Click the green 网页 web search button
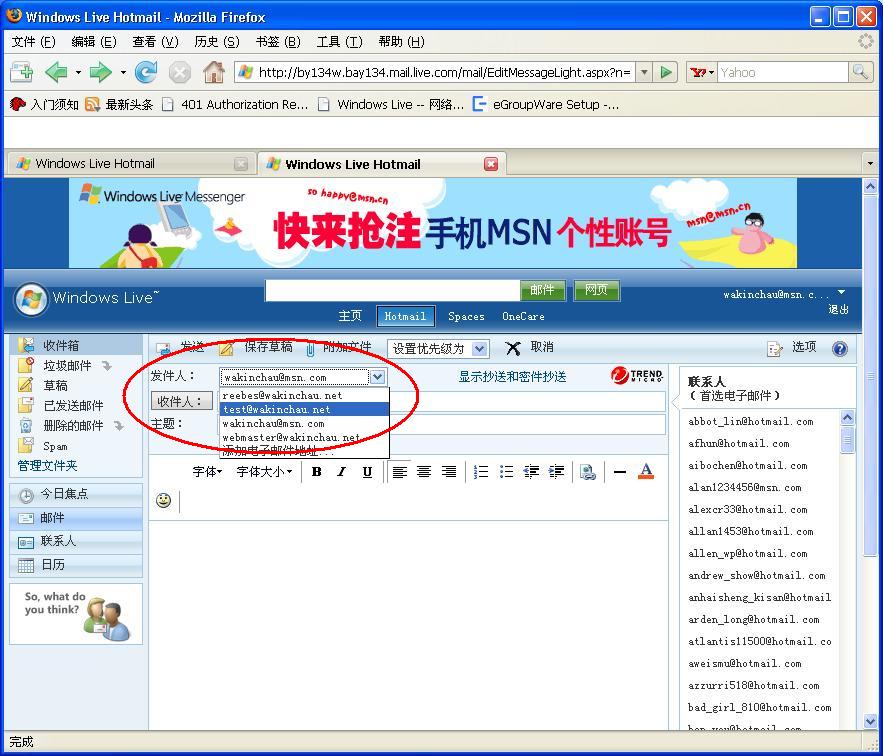883x756 pixels. coord(596,290)
